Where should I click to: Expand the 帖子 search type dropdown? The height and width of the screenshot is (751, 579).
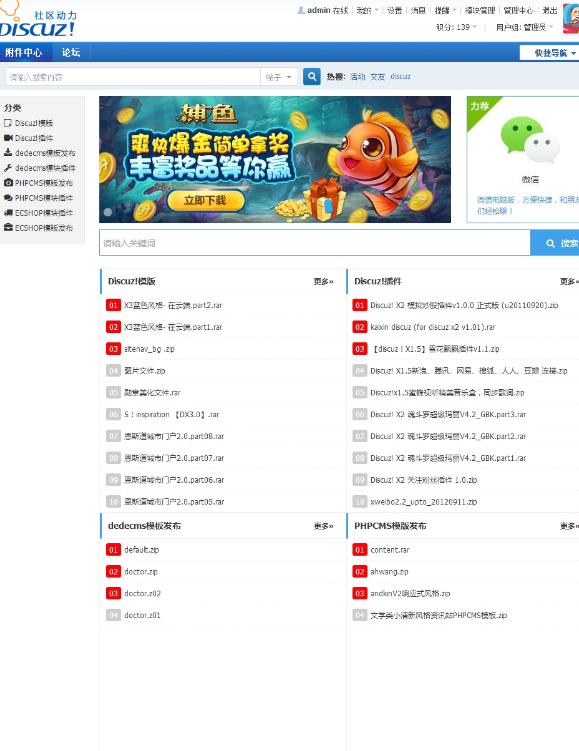click(279, 77)
